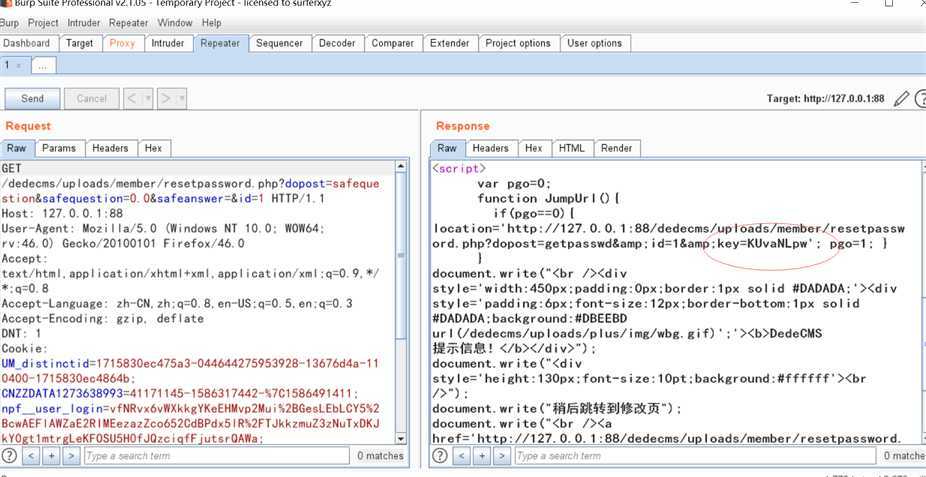The width and height of the screenshot is (926, 477).
Task: Click the response search term field
Action: (694, 456)
